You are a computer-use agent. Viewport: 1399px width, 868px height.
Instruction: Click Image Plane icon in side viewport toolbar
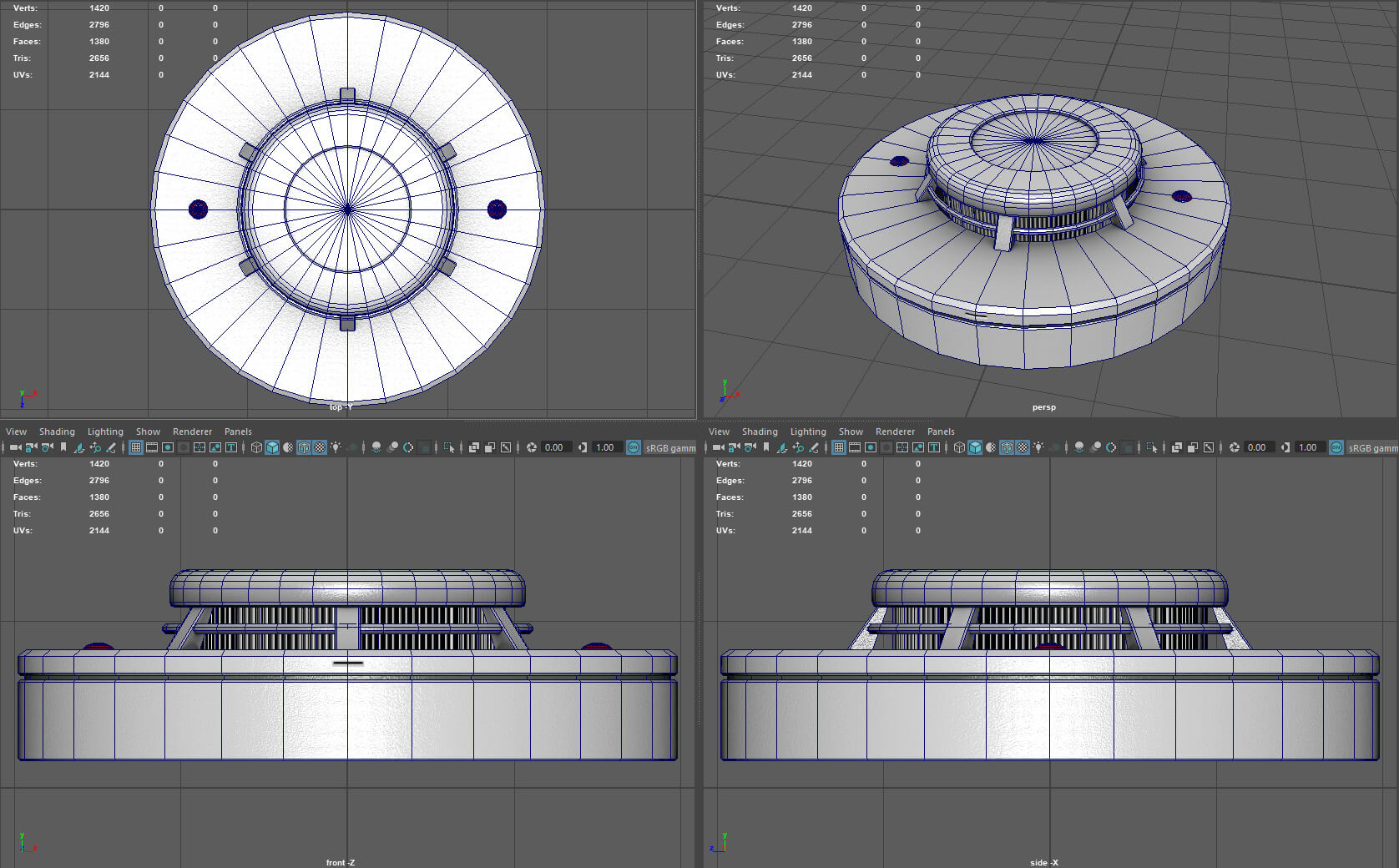click(781, 447)
